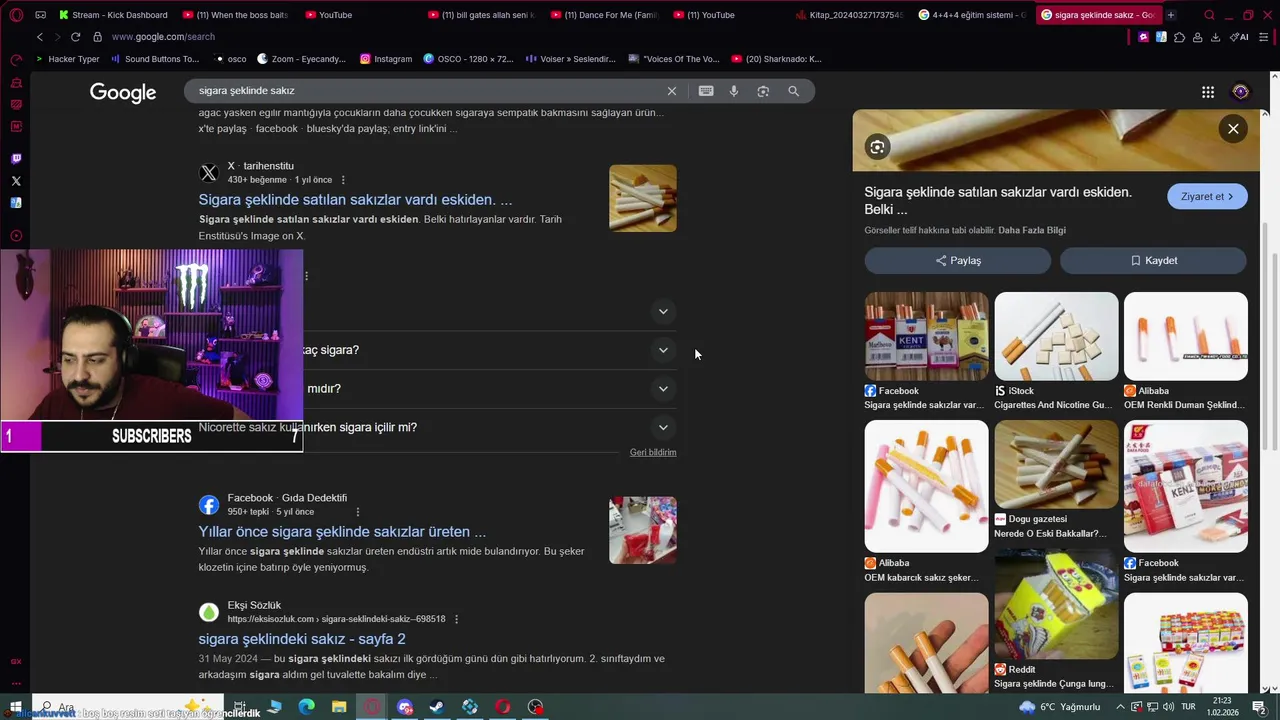The image size is (1280, 720).
Task: Clear the Google search box text
Action: click(x=672, y=91)
